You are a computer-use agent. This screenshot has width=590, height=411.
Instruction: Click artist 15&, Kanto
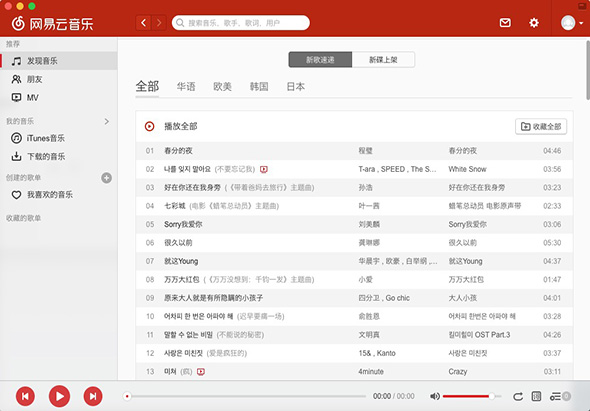point(377,353)
